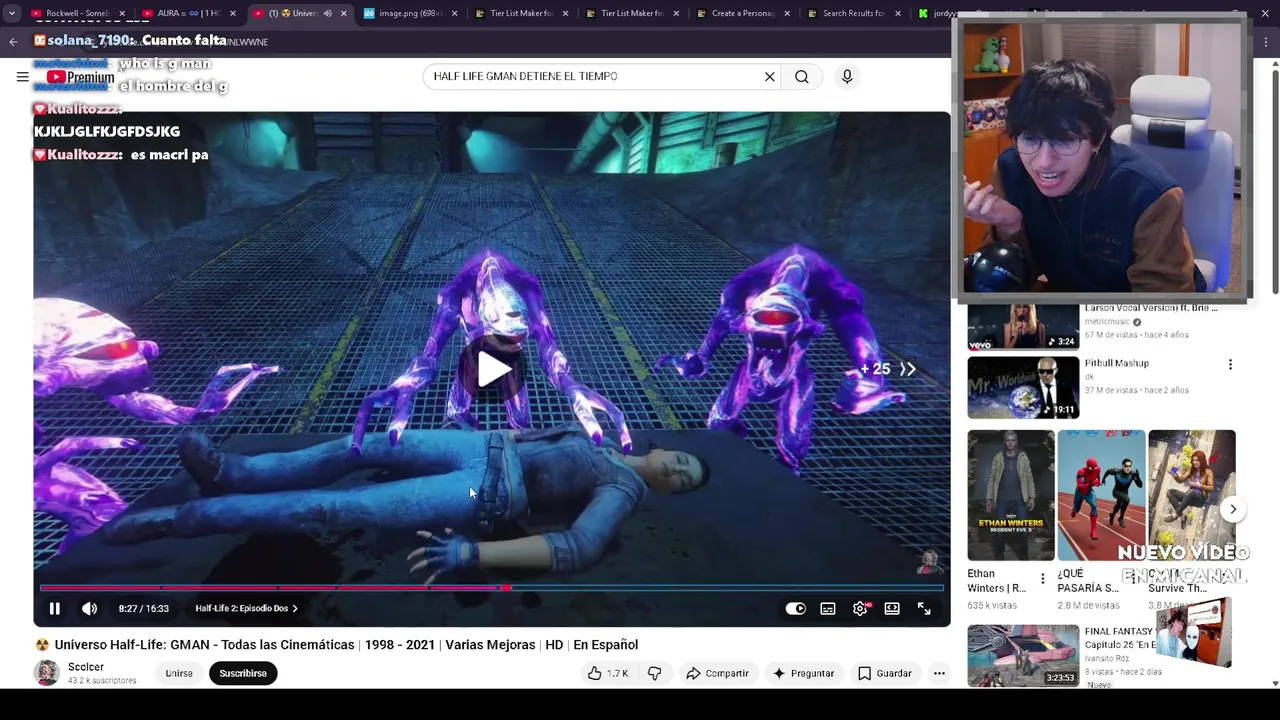Click the magnifier search button
The height and width of the screenshot is (720, 1280).
[x=802, y=77]
